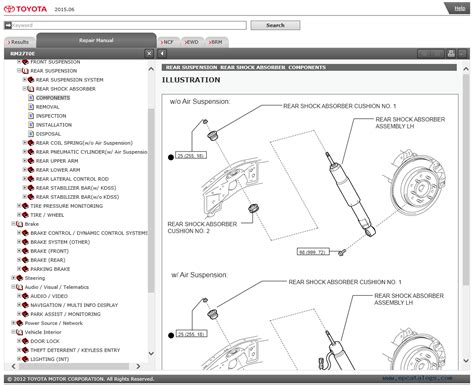Click the TIRE / WHEEL book icon
The height and width of the screenshot is (385, 474).
(25, 215)
